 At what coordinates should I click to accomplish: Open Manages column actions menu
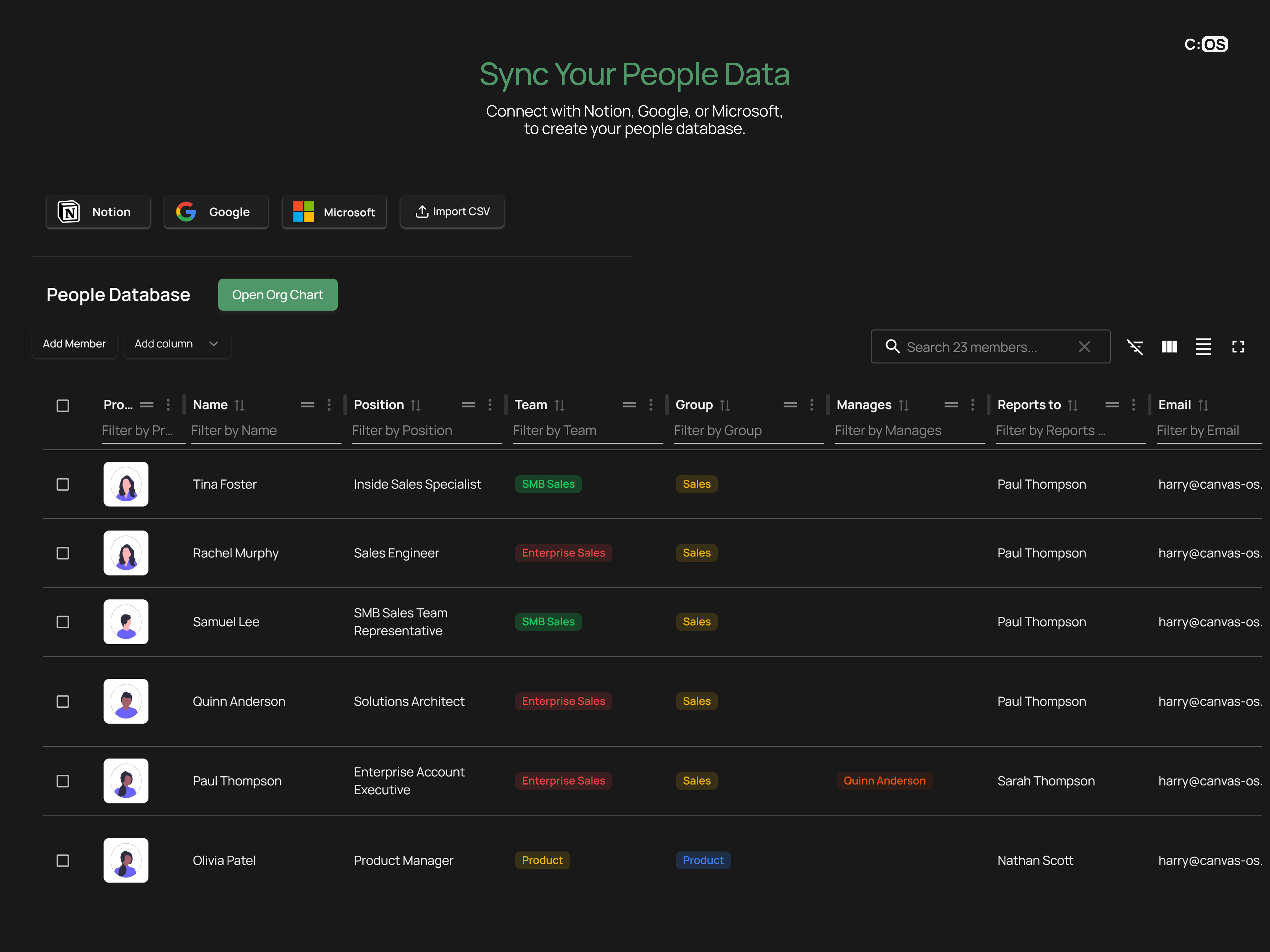coord(973,405)
